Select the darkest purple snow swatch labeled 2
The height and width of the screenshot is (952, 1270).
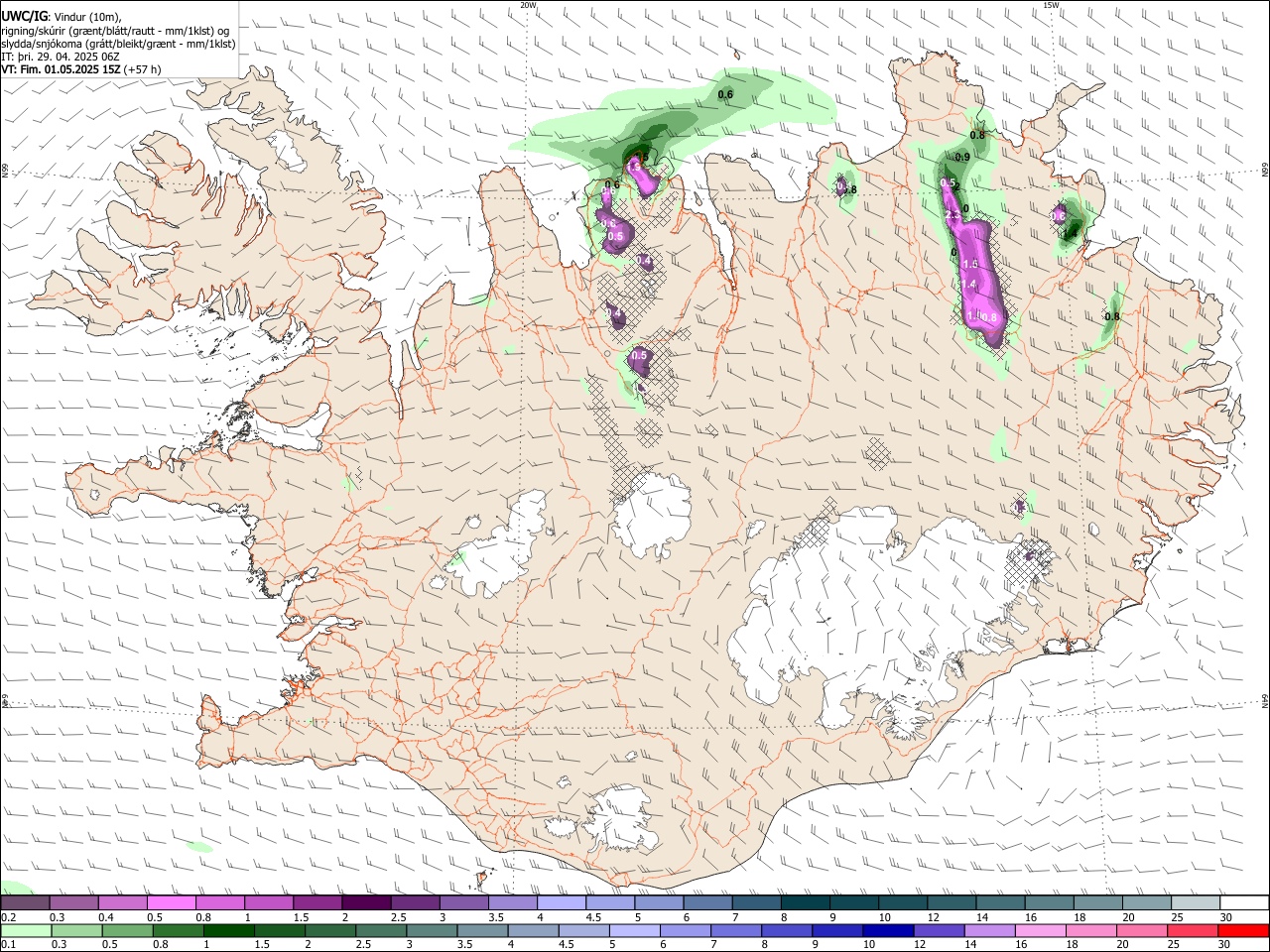(x=365, y=903)
